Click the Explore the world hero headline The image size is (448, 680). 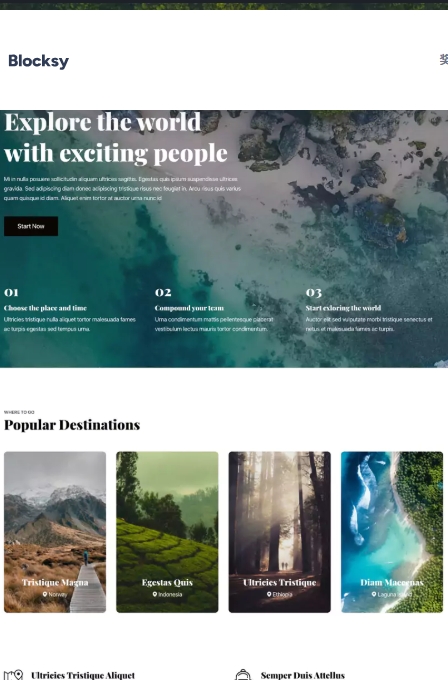[116, 137]
